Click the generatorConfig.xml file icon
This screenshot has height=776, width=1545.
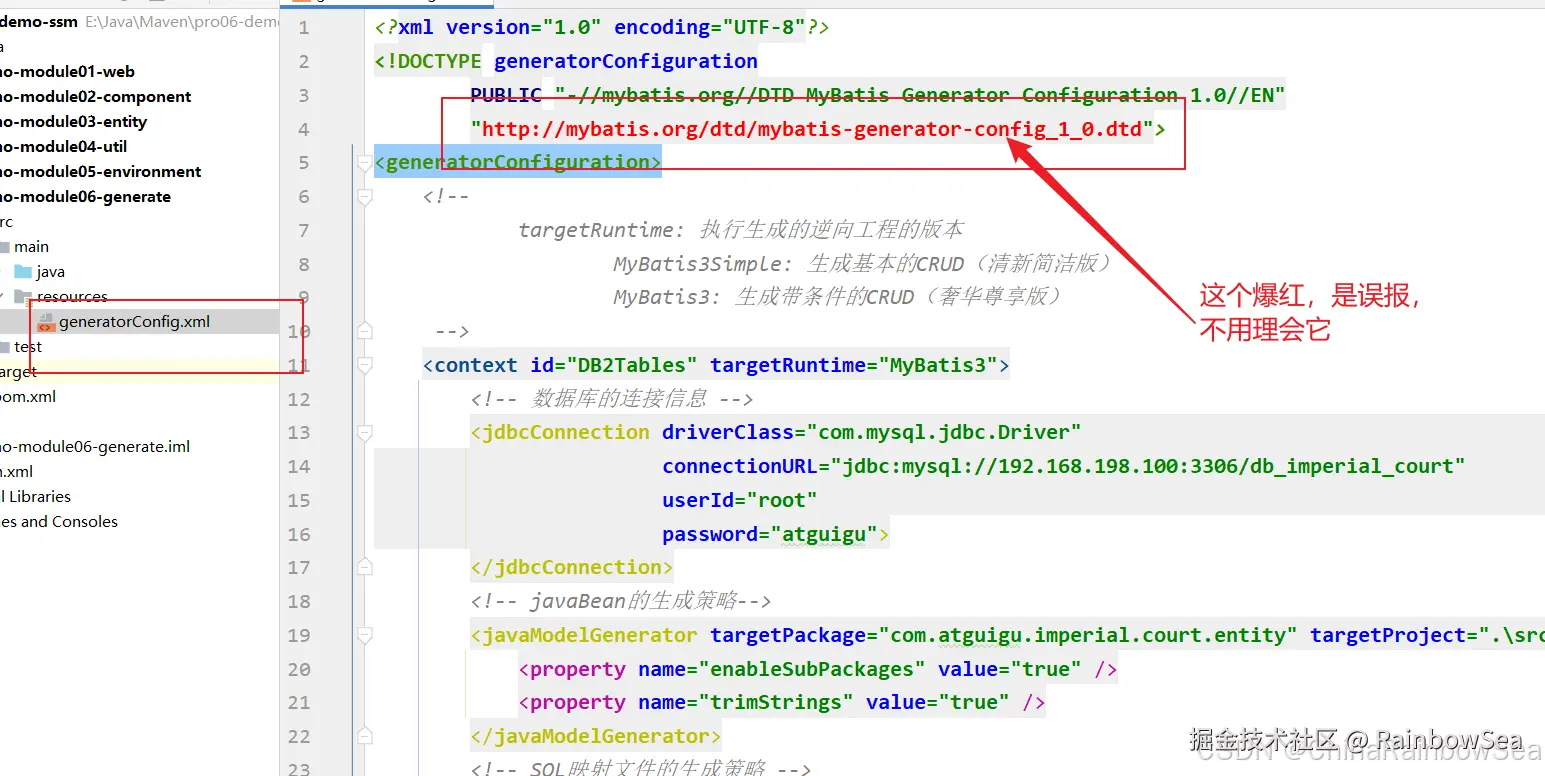(46, 322)
